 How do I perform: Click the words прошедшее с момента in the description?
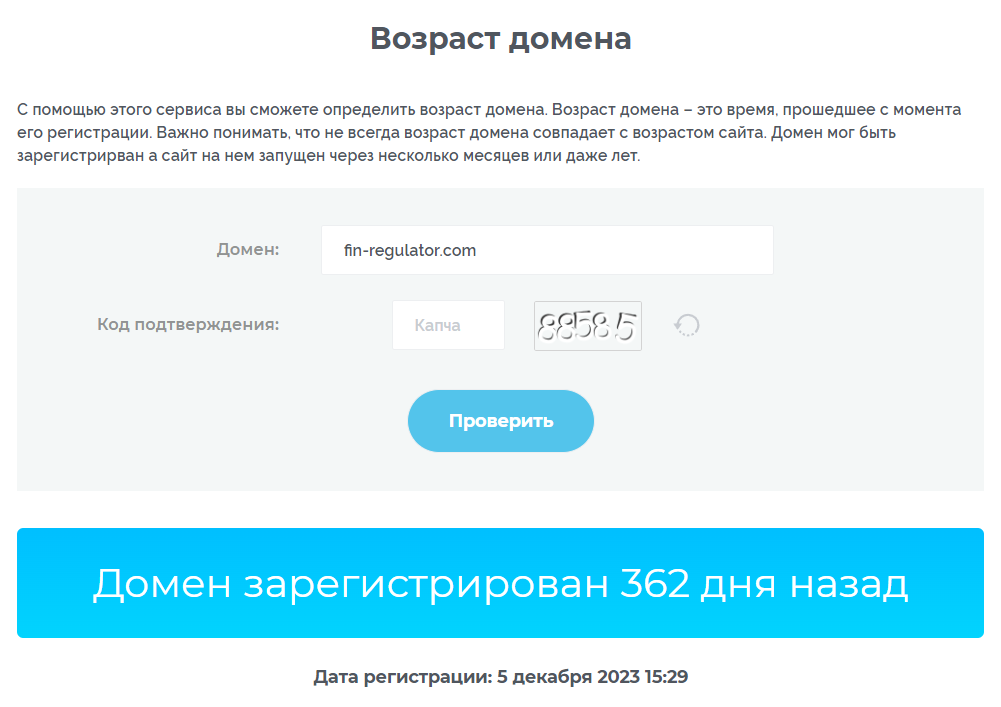click(x=872, y=110)
